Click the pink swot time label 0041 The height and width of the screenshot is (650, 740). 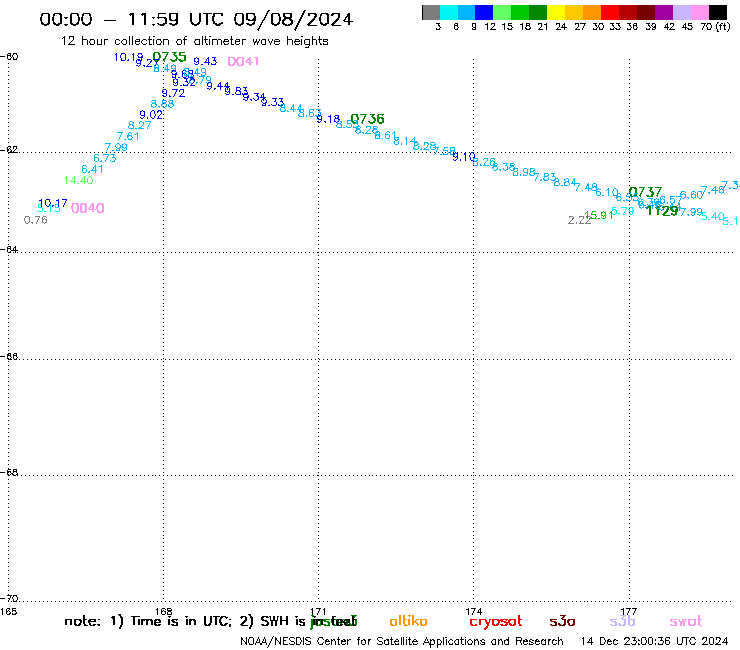click(x=243, y=61)
